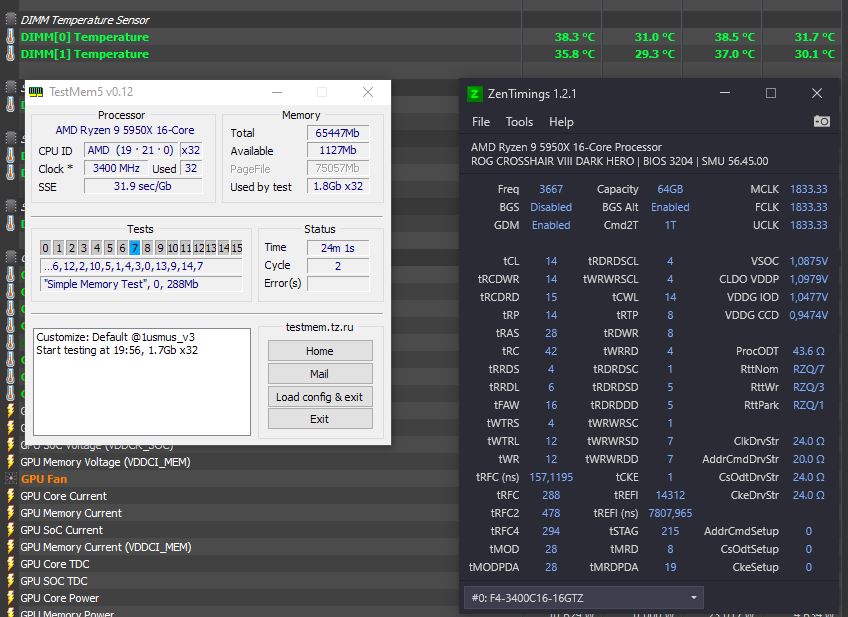This screenshot has height=617, width=848.
Task: Click lightning icon beside GPU Memory Current
Action: pos(10,513)
